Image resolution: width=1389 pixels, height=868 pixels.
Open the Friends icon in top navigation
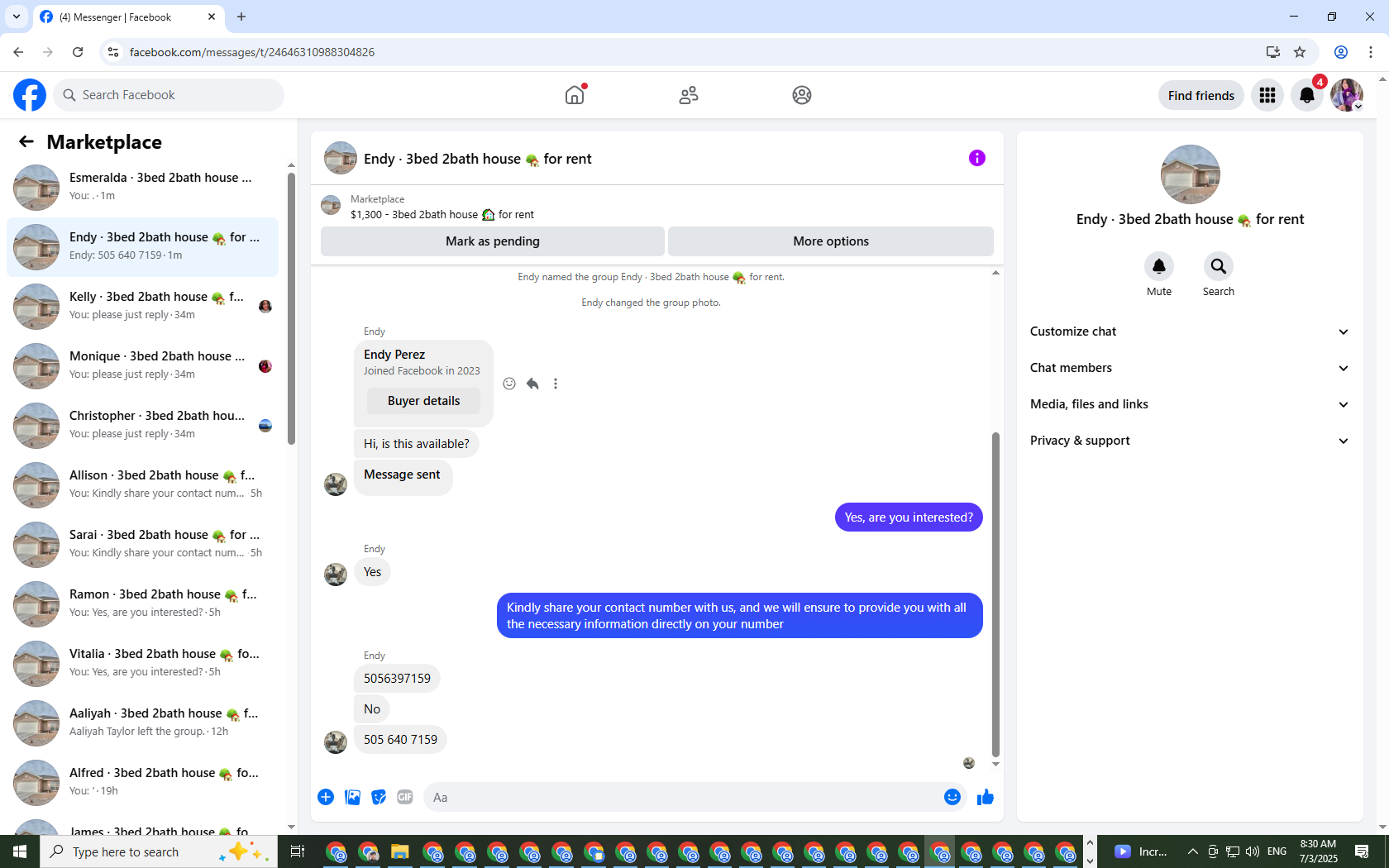[x=689, y=95]
